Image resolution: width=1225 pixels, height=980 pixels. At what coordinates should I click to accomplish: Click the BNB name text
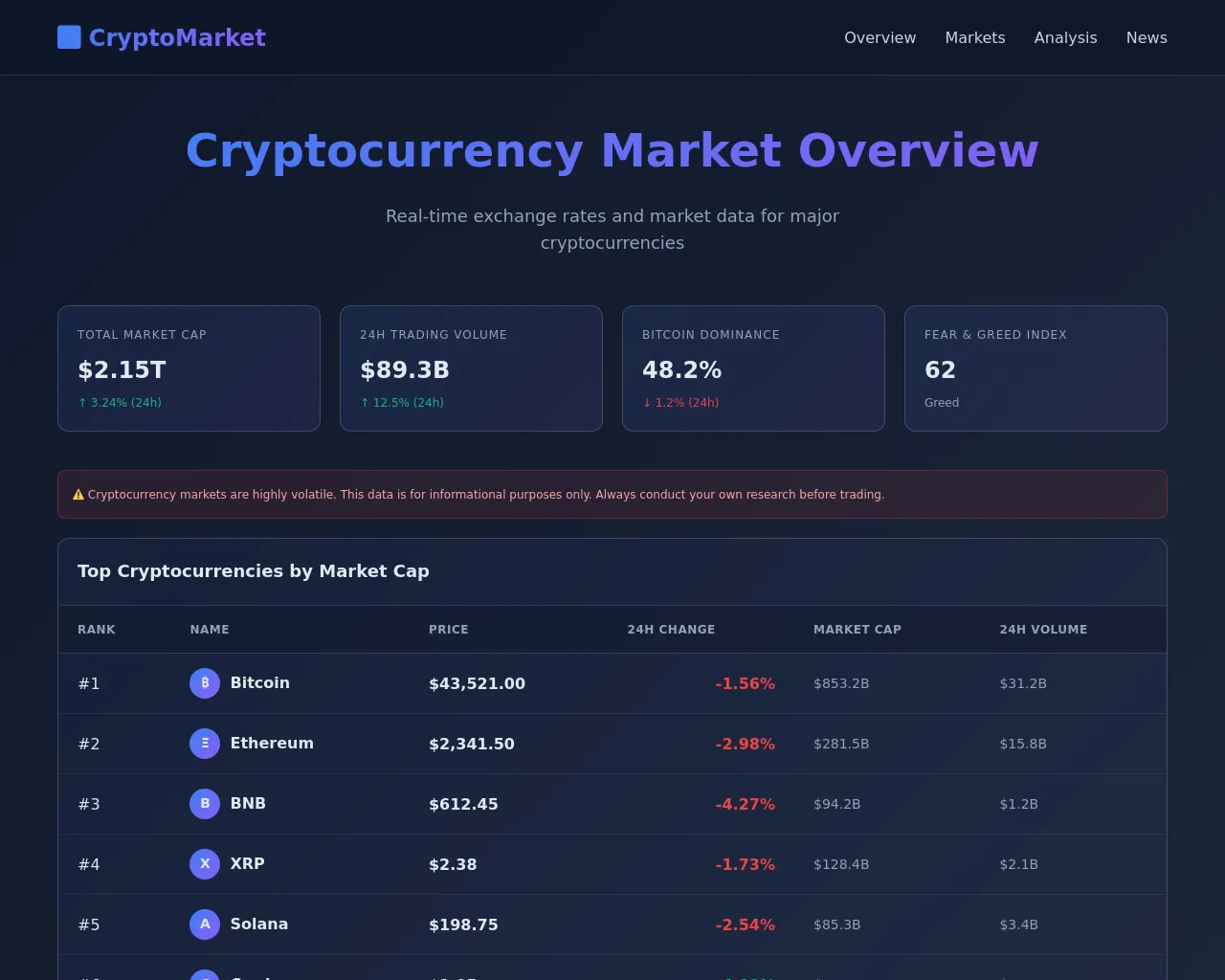tap(248, 803)
